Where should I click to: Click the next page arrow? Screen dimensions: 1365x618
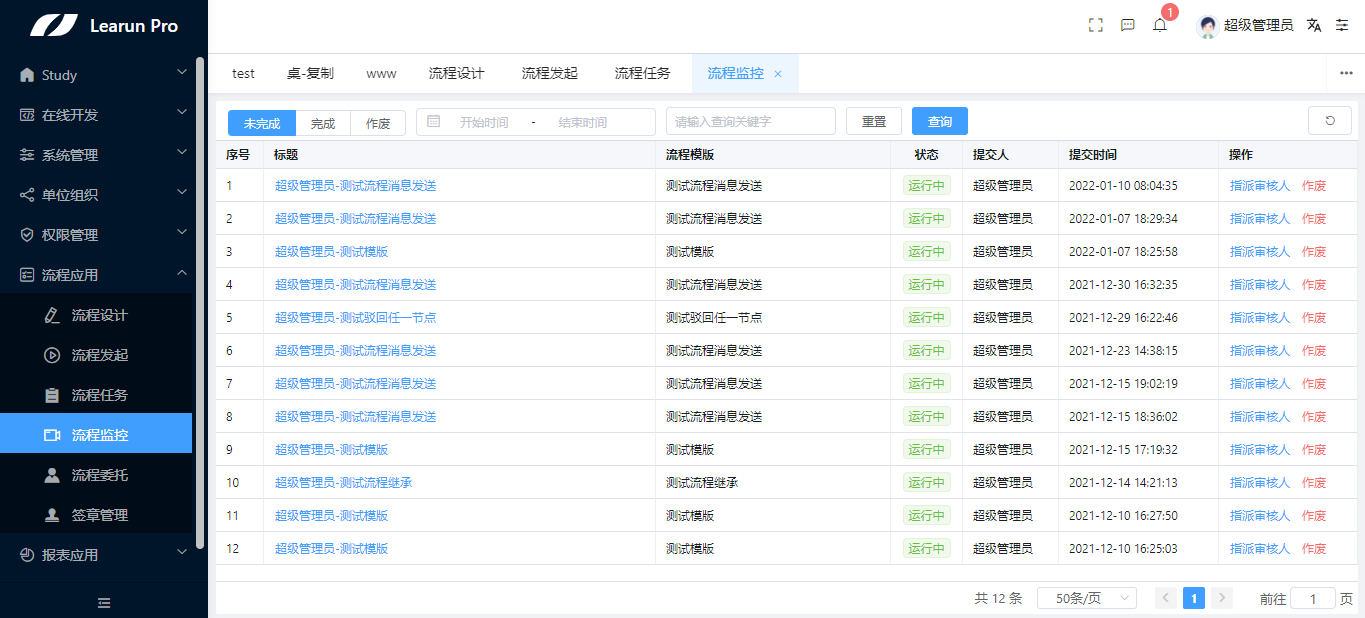tap(1222, 598)
